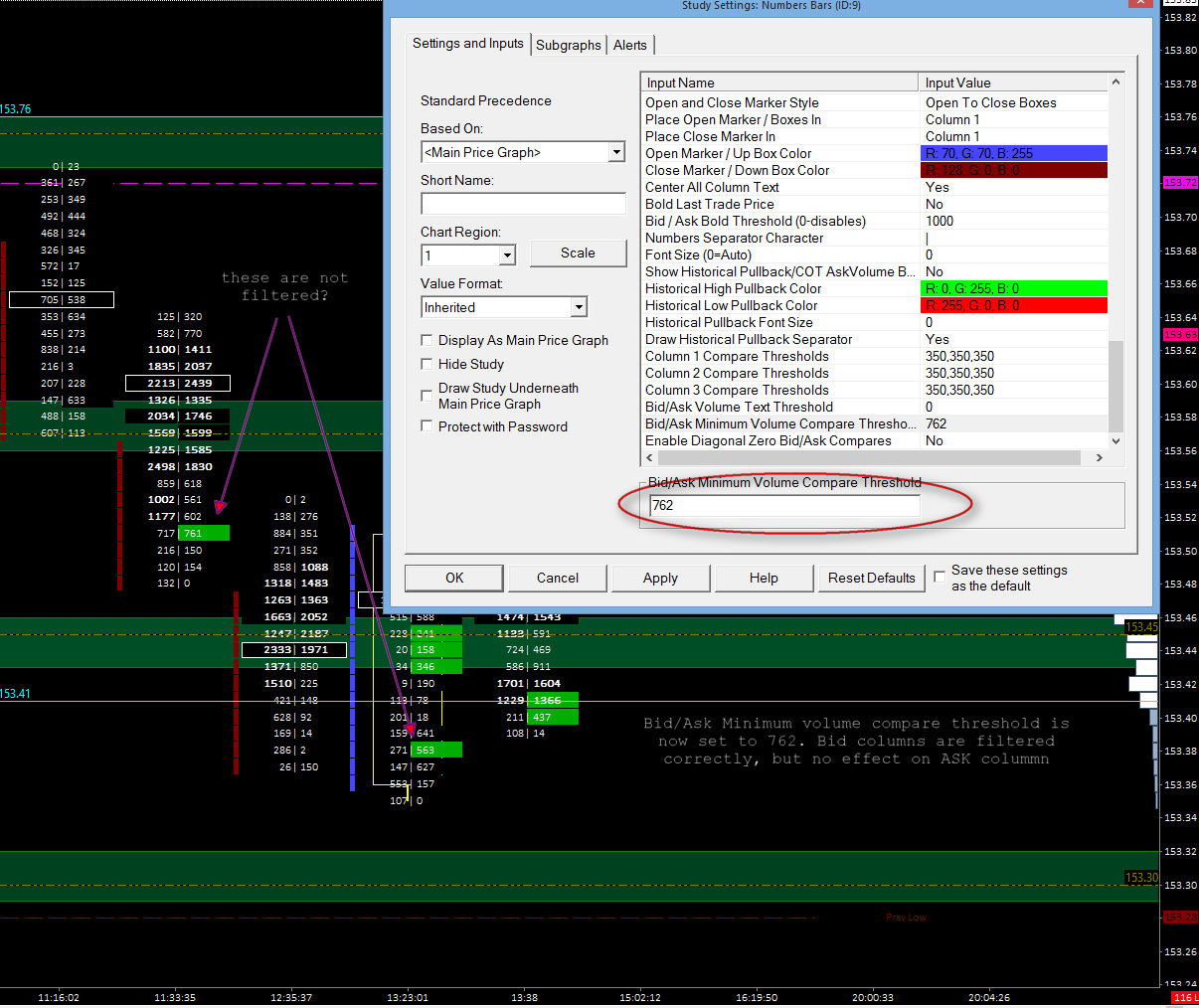Pick the green Historical High Pullback color
1199x1008 pixels.
point(1013,288)
